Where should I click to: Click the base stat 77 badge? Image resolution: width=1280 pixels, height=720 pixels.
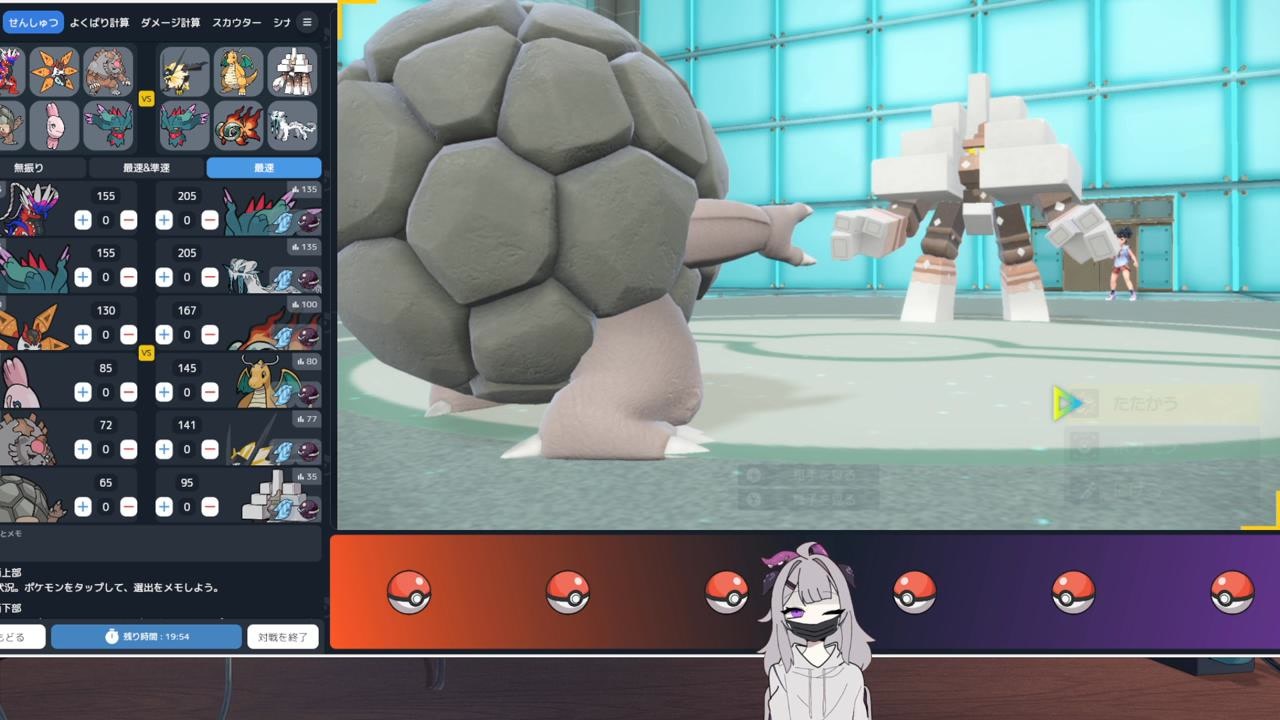click(x=305, y=419)
